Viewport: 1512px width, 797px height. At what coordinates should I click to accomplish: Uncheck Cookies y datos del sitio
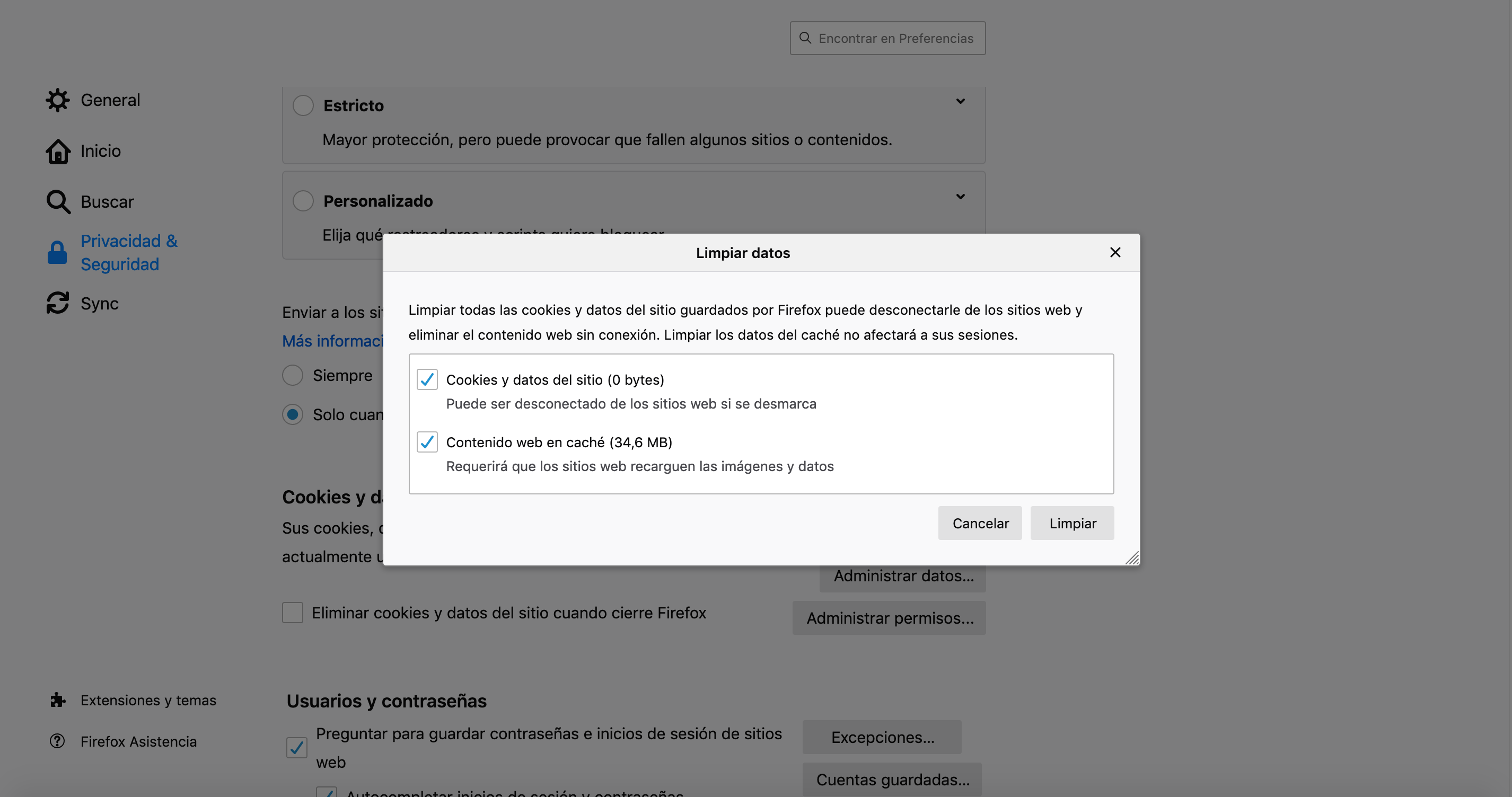[427, 380]
